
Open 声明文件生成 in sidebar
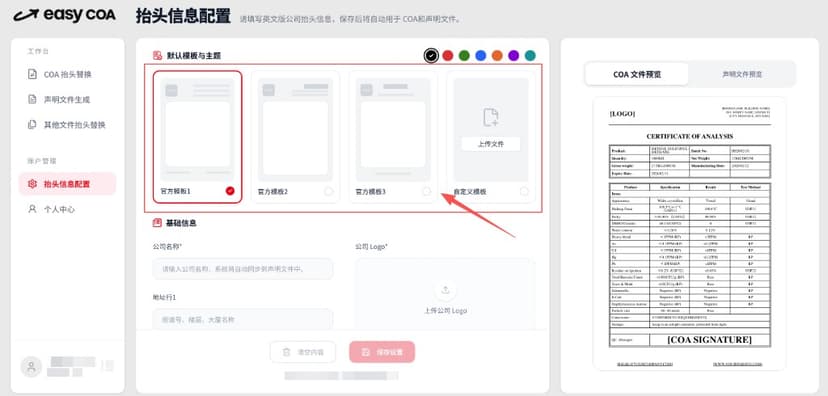coord(68,99)
